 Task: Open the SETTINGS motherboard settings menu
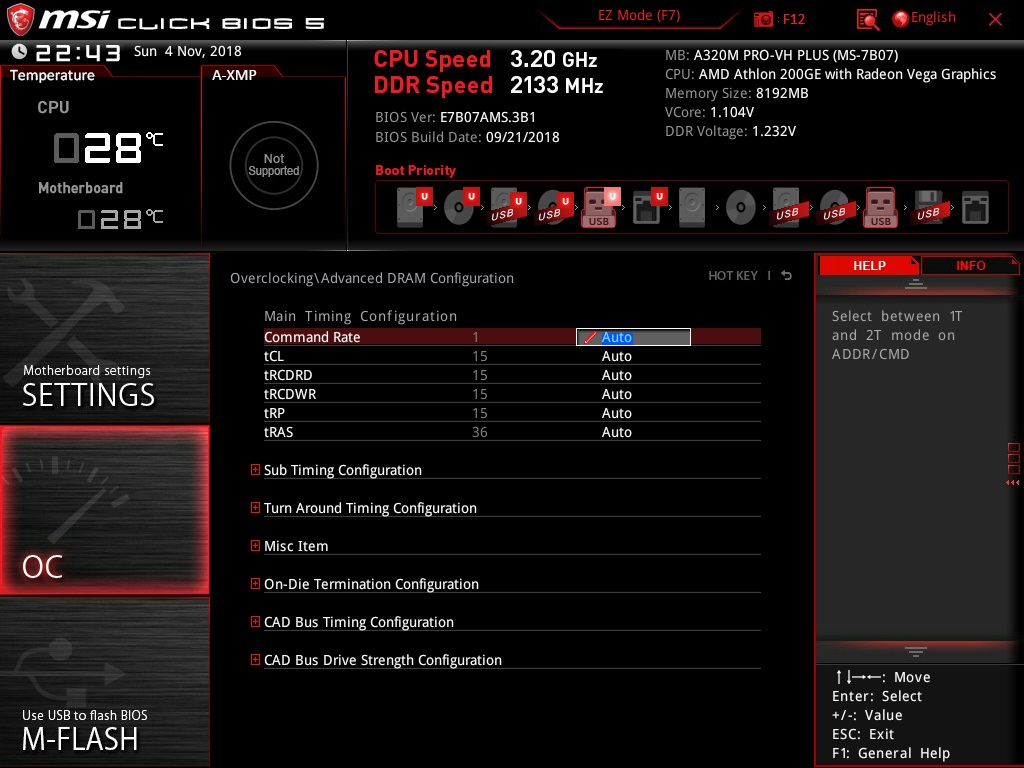[x=104, y=338]
